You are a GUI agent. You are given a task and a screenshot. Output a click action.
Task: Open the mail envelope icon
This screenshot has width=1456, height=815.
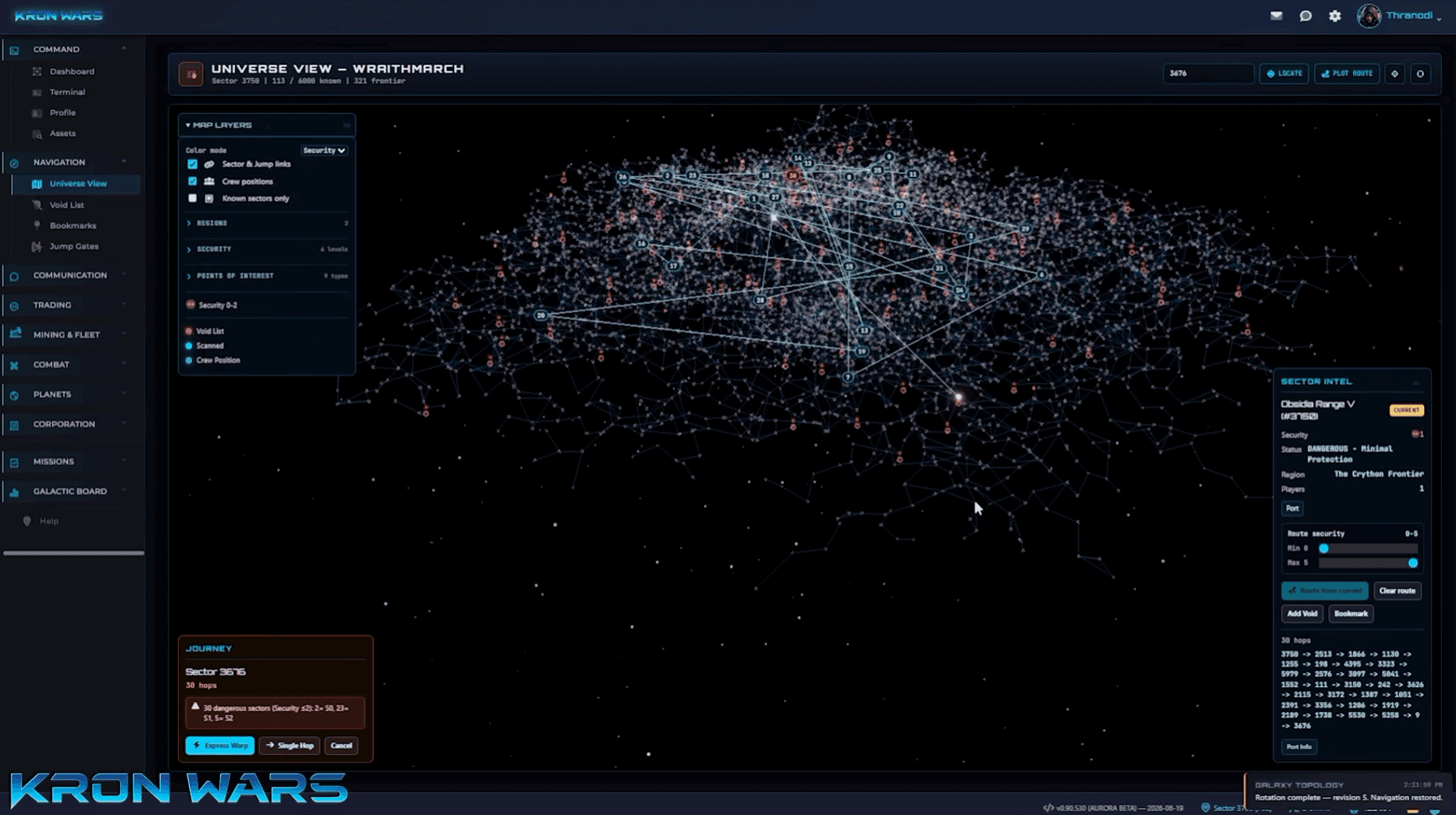[x=1276, y=16]
